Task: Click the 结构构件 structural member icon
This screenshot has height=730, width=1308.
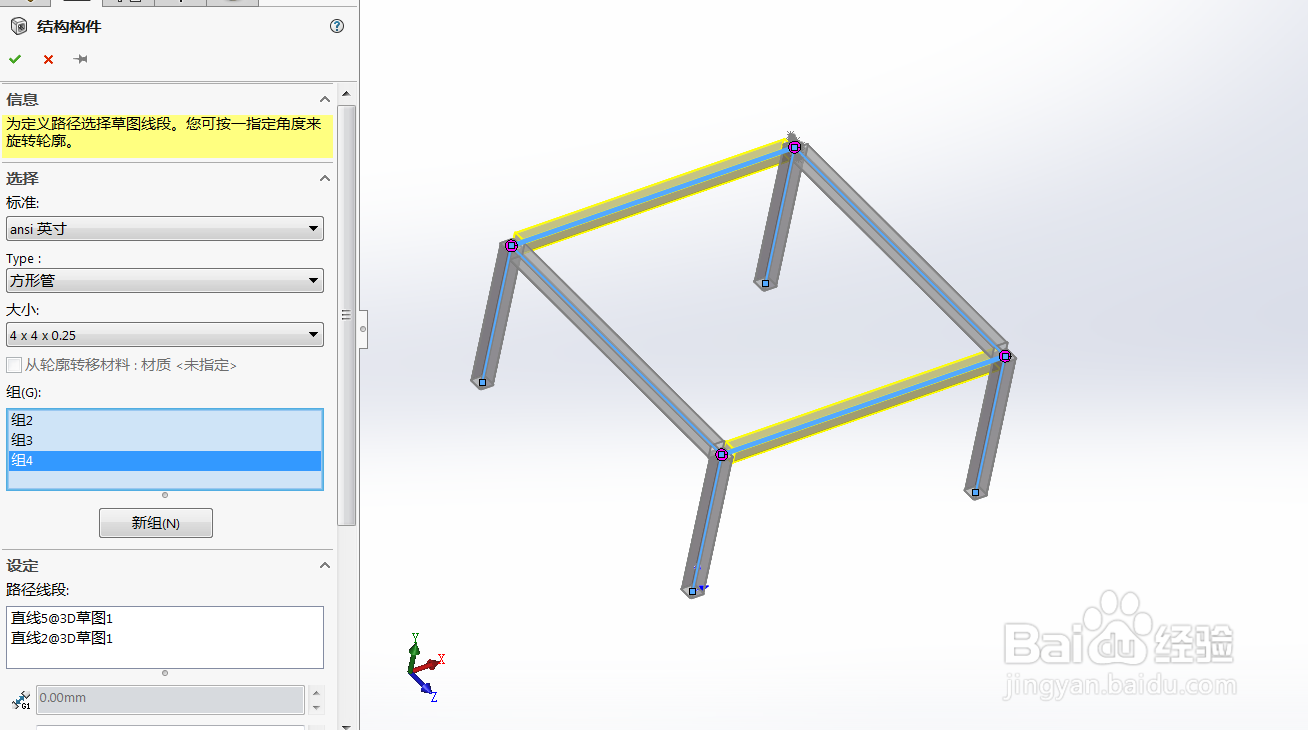Action: click(x=18, y=27)
